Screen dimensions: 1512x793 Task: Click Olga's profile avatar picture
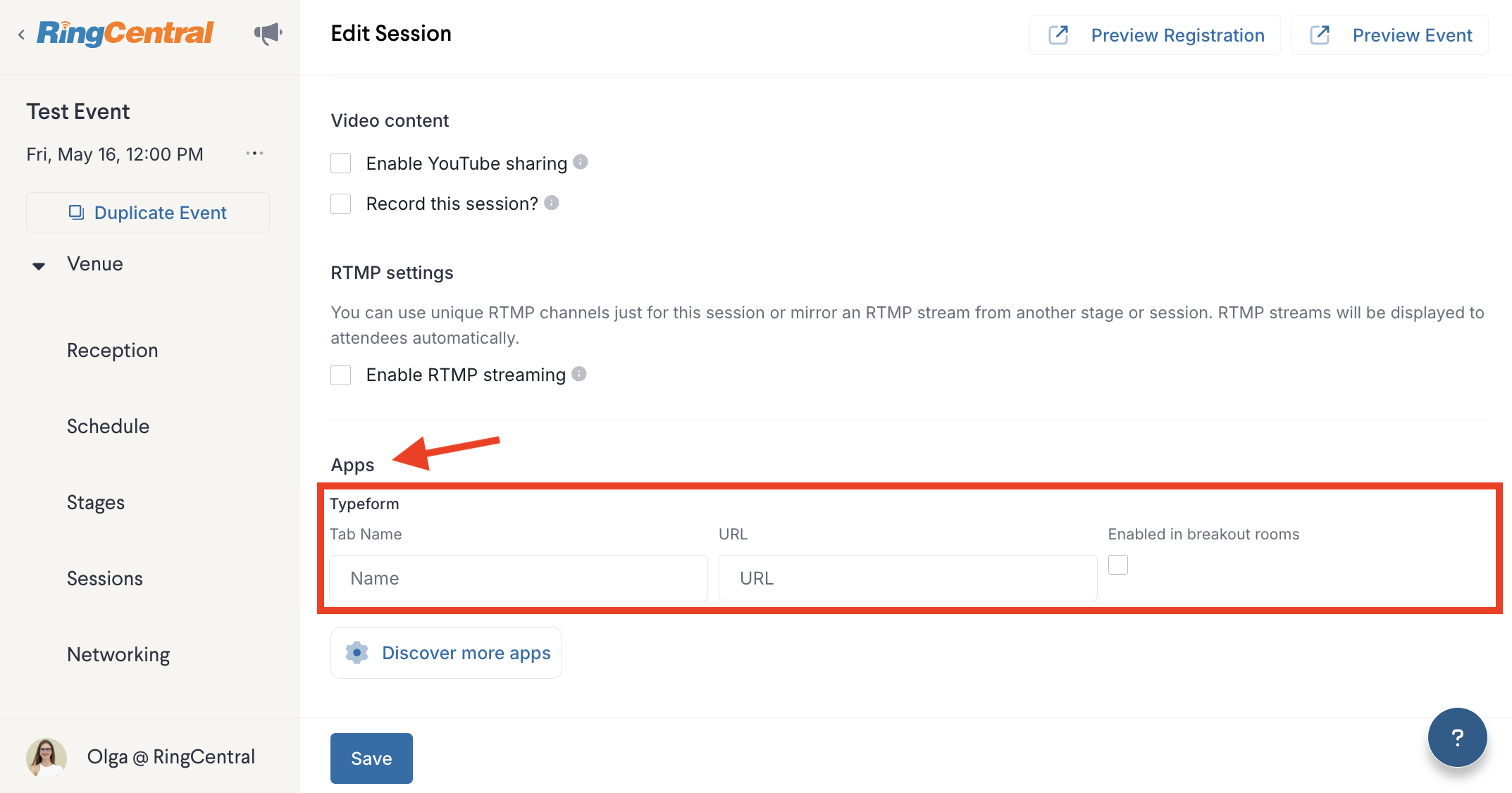click(x=47, y=757)
